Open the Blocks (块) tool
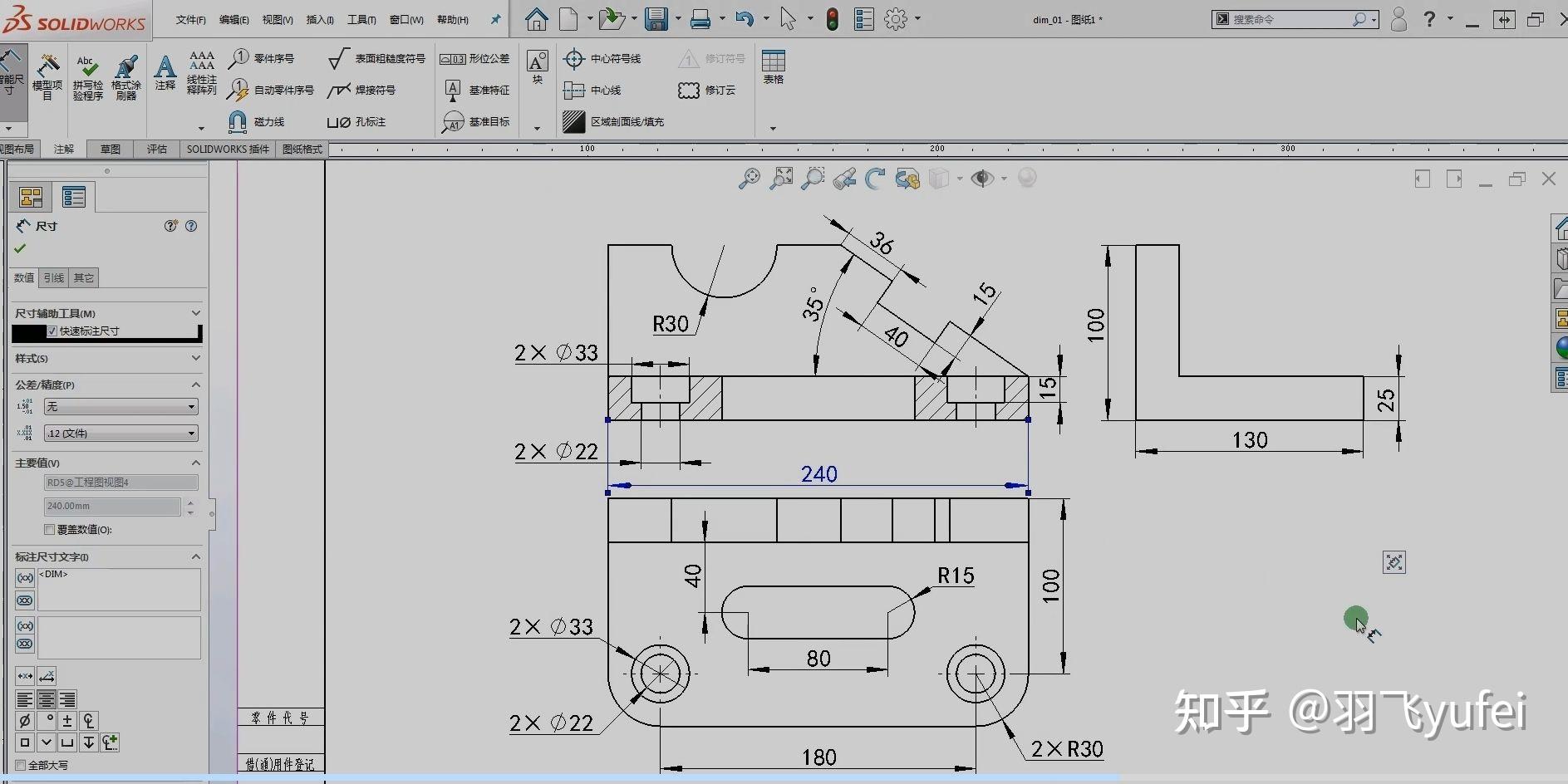This screenshot has height=784, width=1568. (x=538, y=67)
